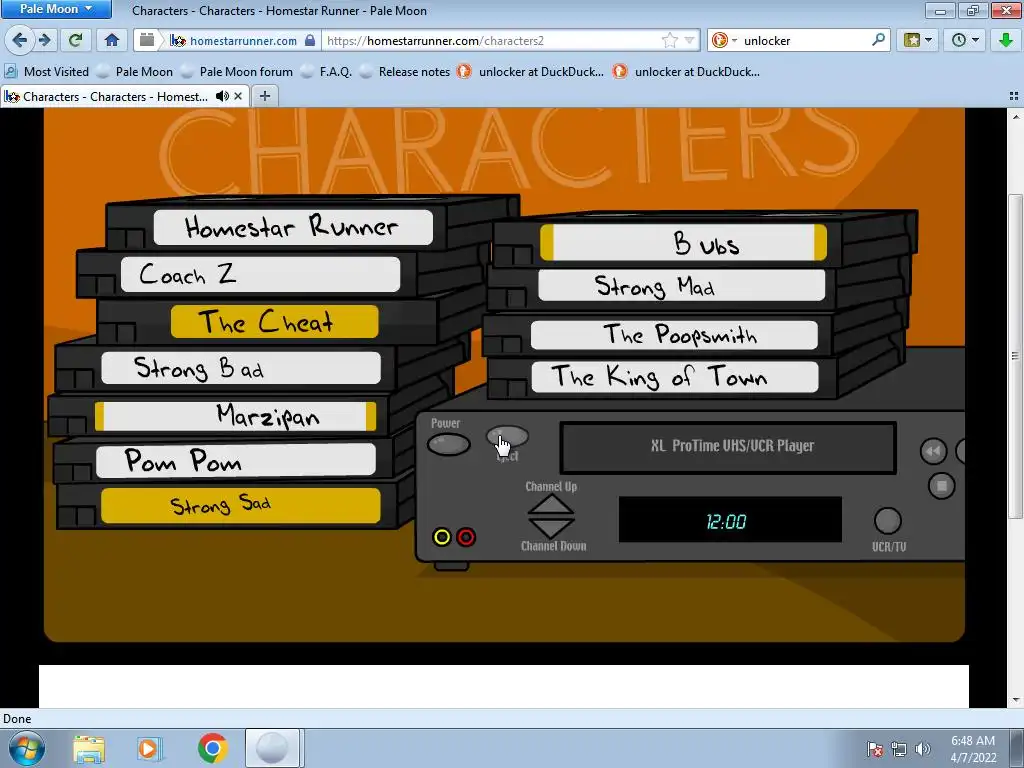1024x768 pixels.
Task: Select The King of Town tape
Action: (675, 377)
